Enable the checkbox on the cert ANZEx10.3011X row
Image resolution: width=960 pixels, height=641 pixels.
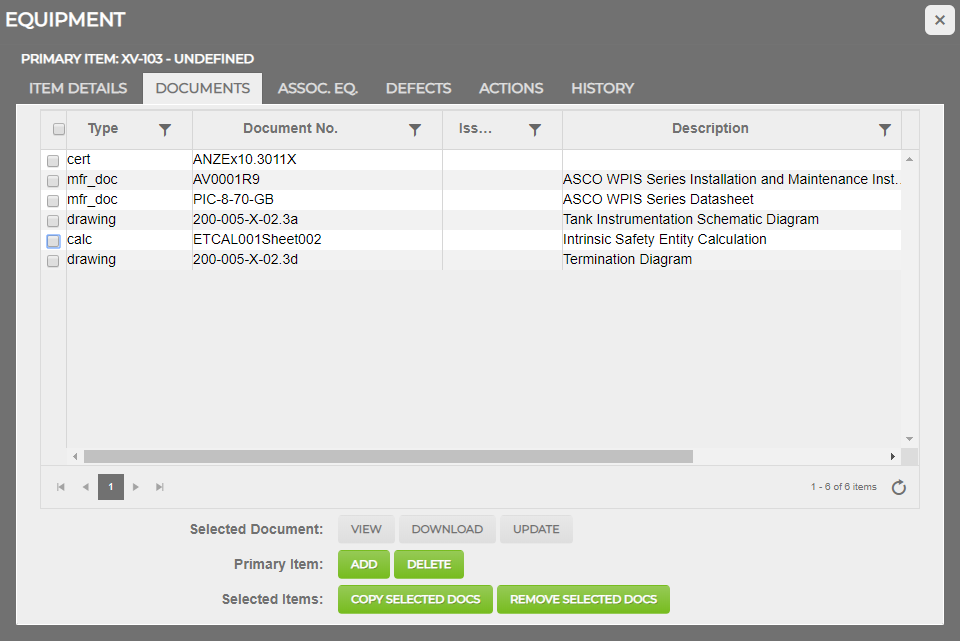click(x=52, y=160)
